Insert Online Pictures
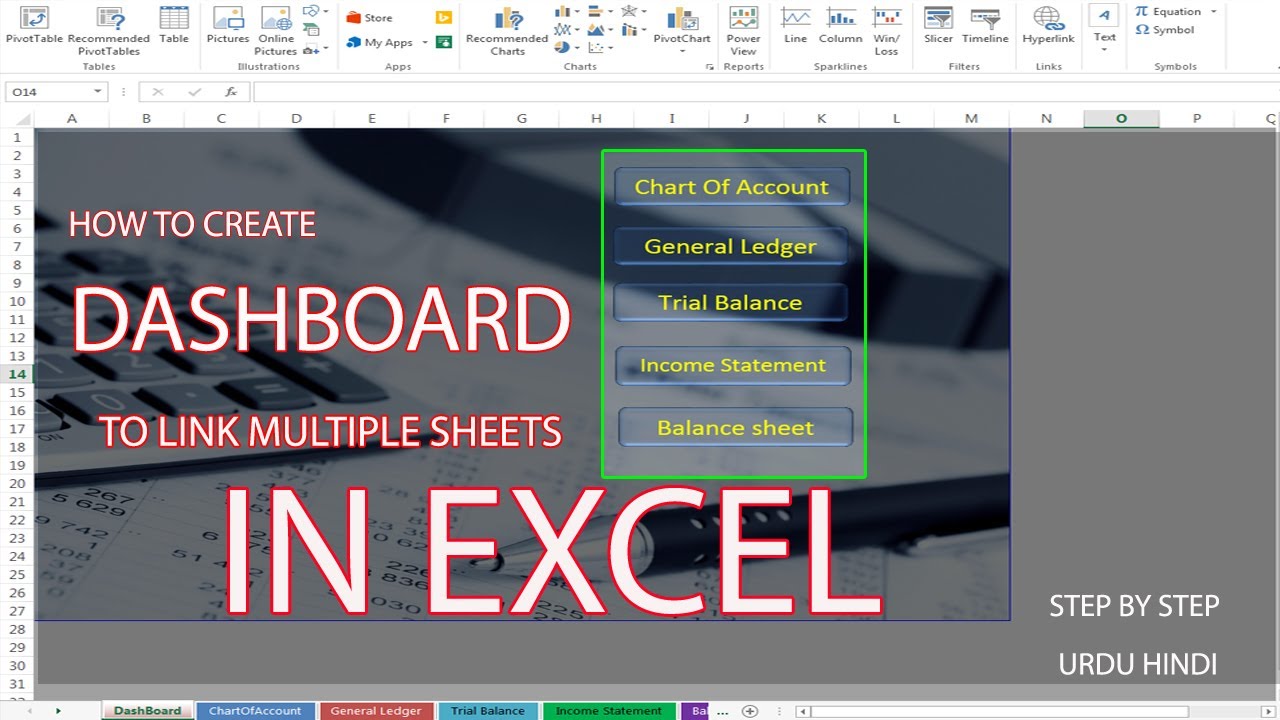Screen dimensions: 1280x720 [275, 30]
